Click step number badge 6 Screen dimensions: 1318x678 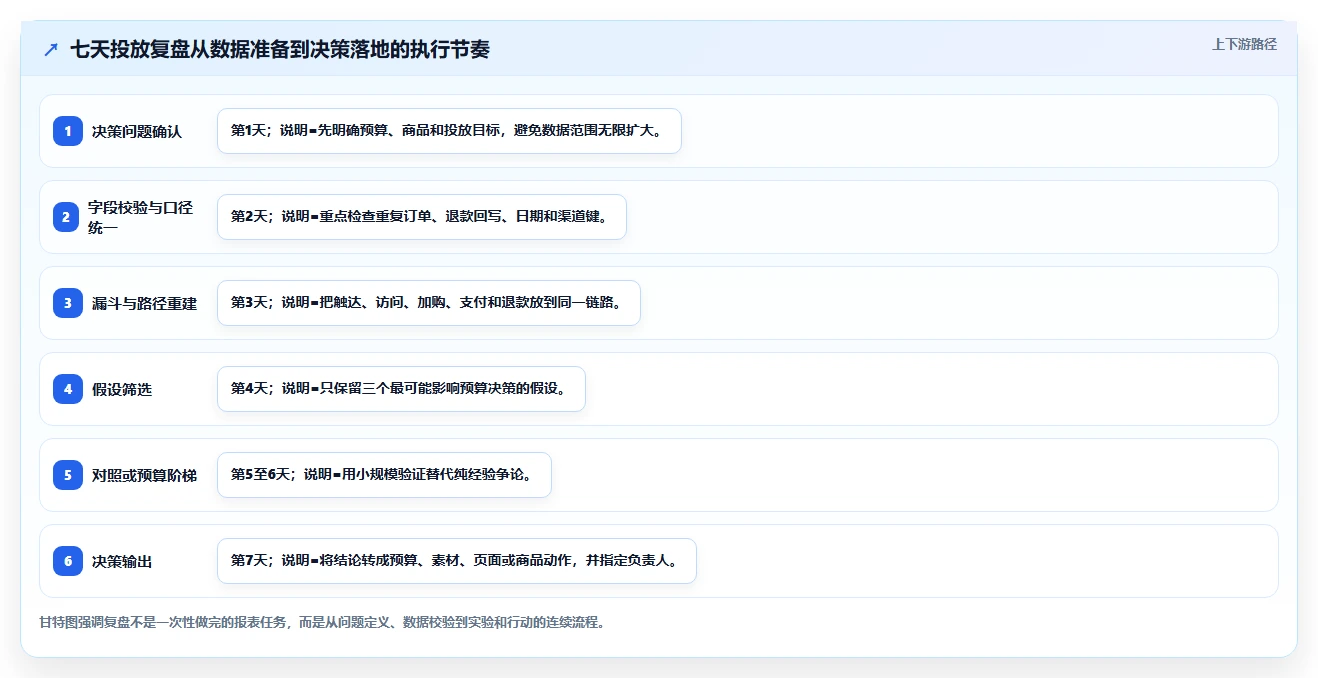[x=68, y=561]
